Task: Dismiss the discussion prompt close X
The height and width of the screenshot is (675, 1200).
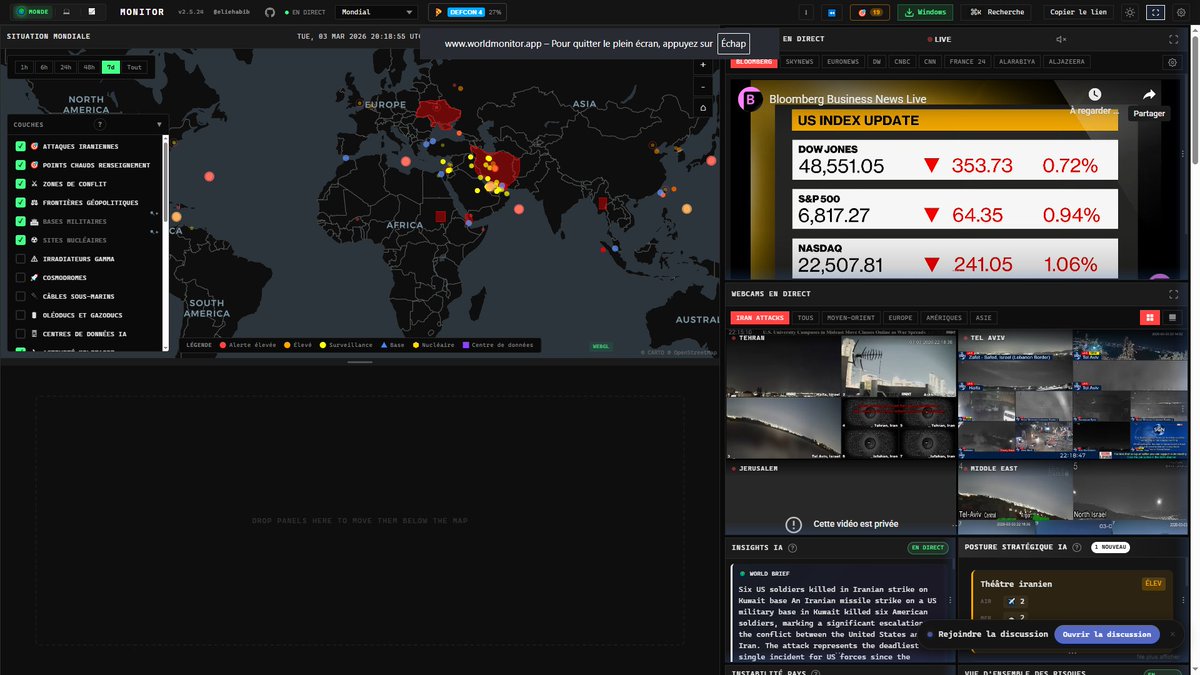Action: (x=1173, y=634)
